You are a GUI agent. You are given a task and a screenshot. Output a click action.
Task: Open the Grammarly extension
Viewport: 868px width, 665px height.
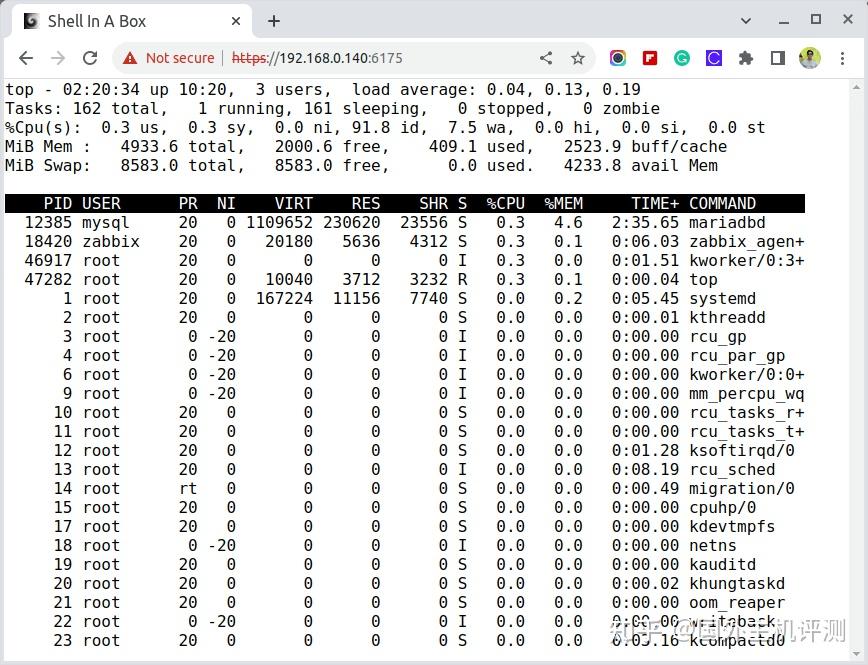682,58
